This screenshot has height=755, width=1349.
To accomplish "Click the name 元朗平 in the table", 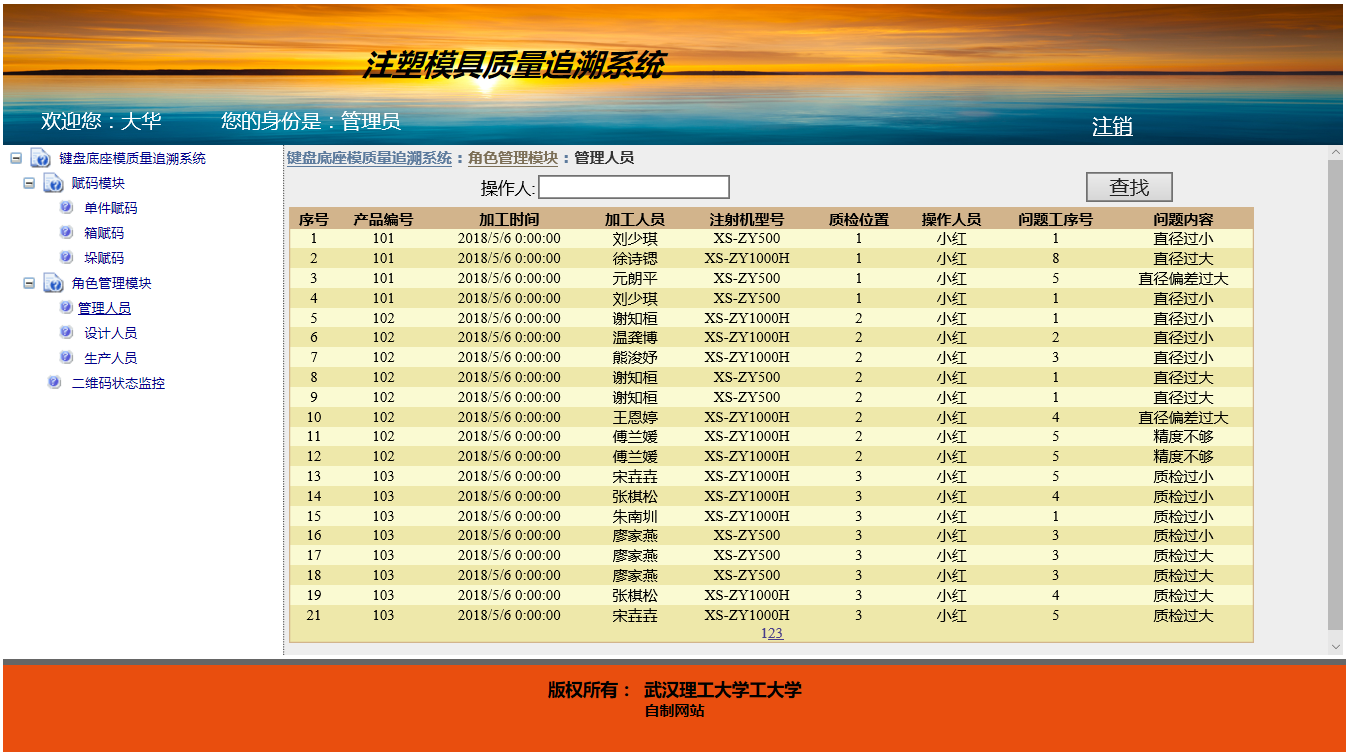I will click(x=635, y=278).
